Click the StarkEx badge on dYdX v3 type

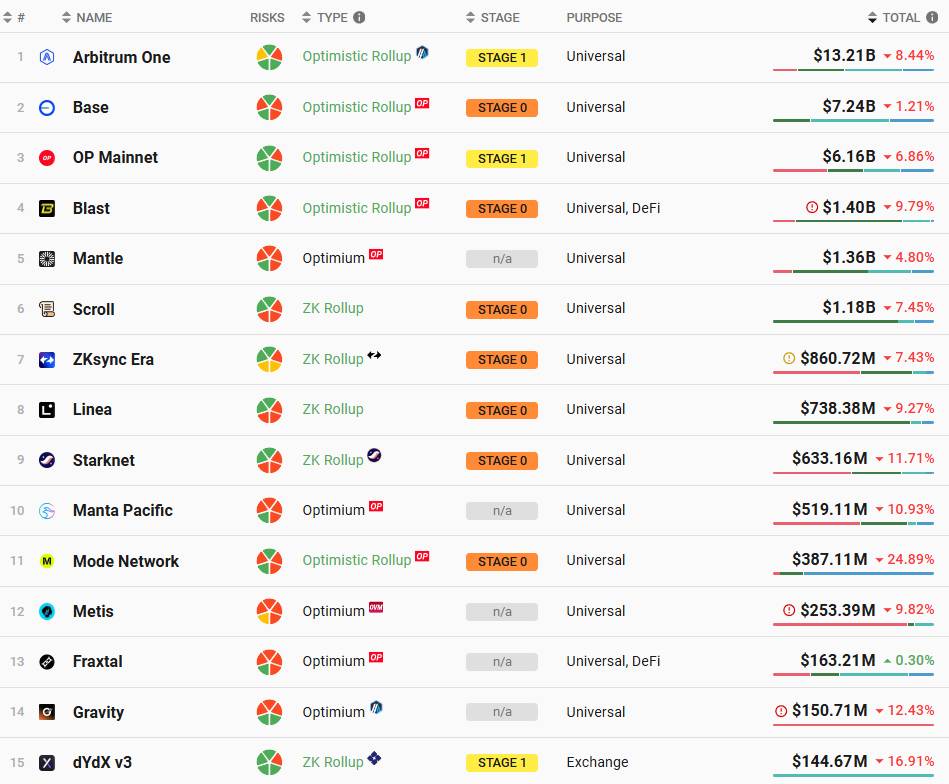(374, 757)
